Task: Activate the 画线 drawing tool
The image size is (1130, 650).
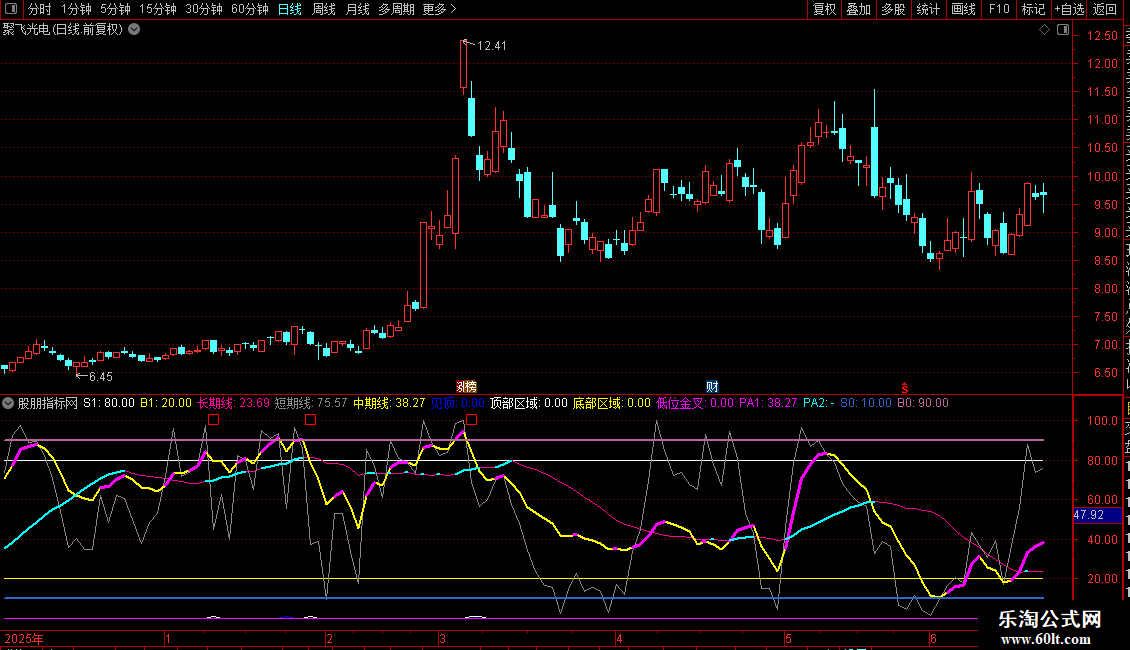Action: click(x=964, y=9)
